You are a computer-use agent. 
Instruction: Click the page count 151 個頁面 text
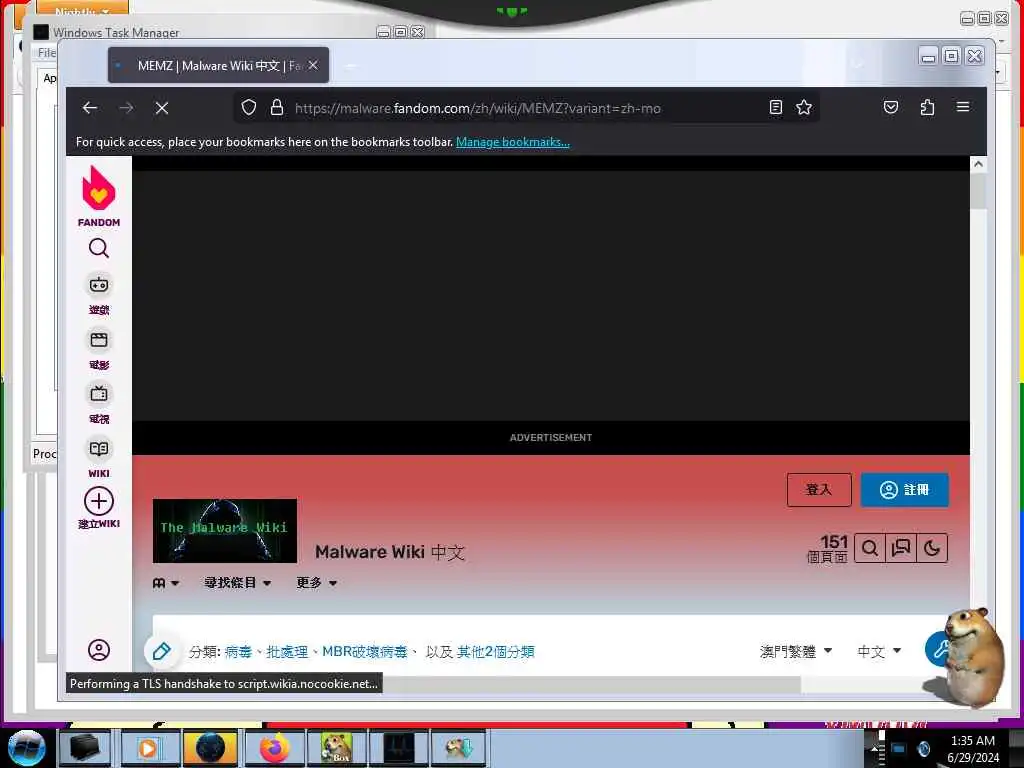[827, 549]
